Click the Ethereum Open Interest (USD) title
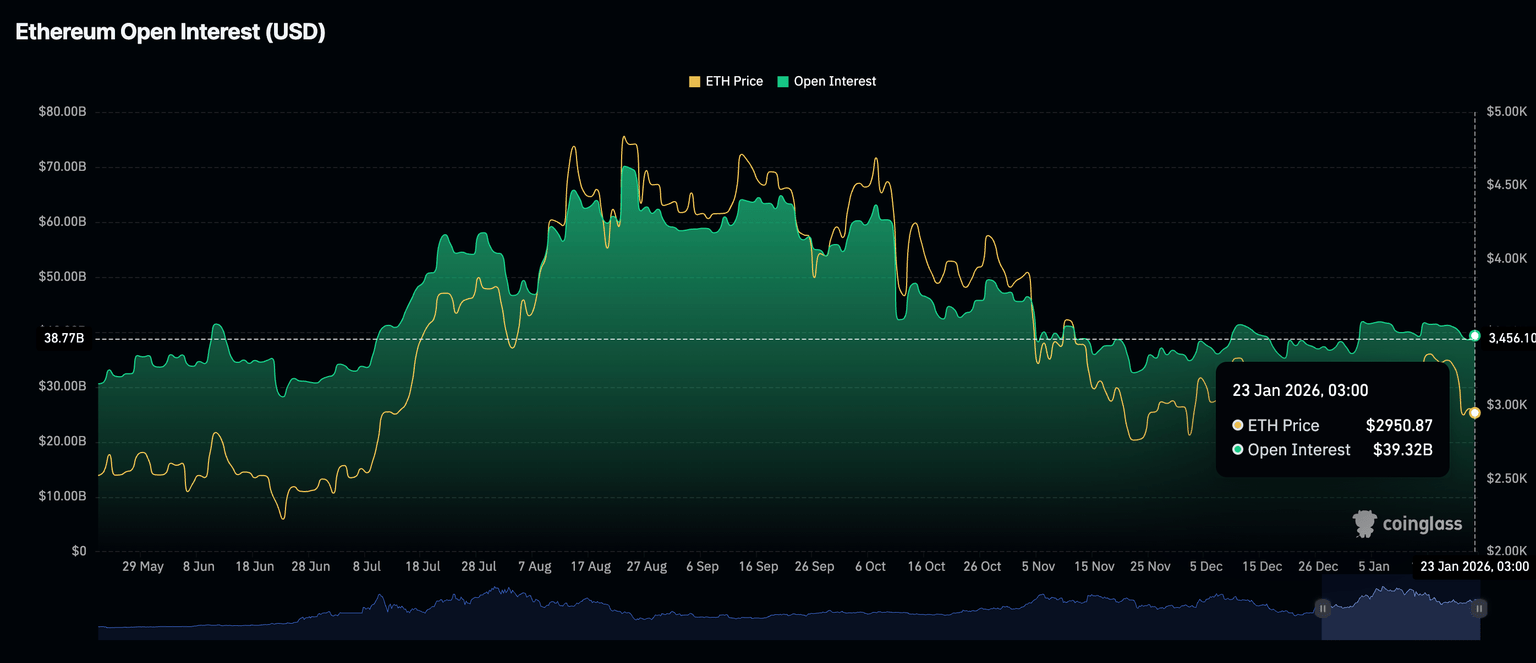This screenshot has width=1536, height=663. pyautogui.click(x=170, y=32)
